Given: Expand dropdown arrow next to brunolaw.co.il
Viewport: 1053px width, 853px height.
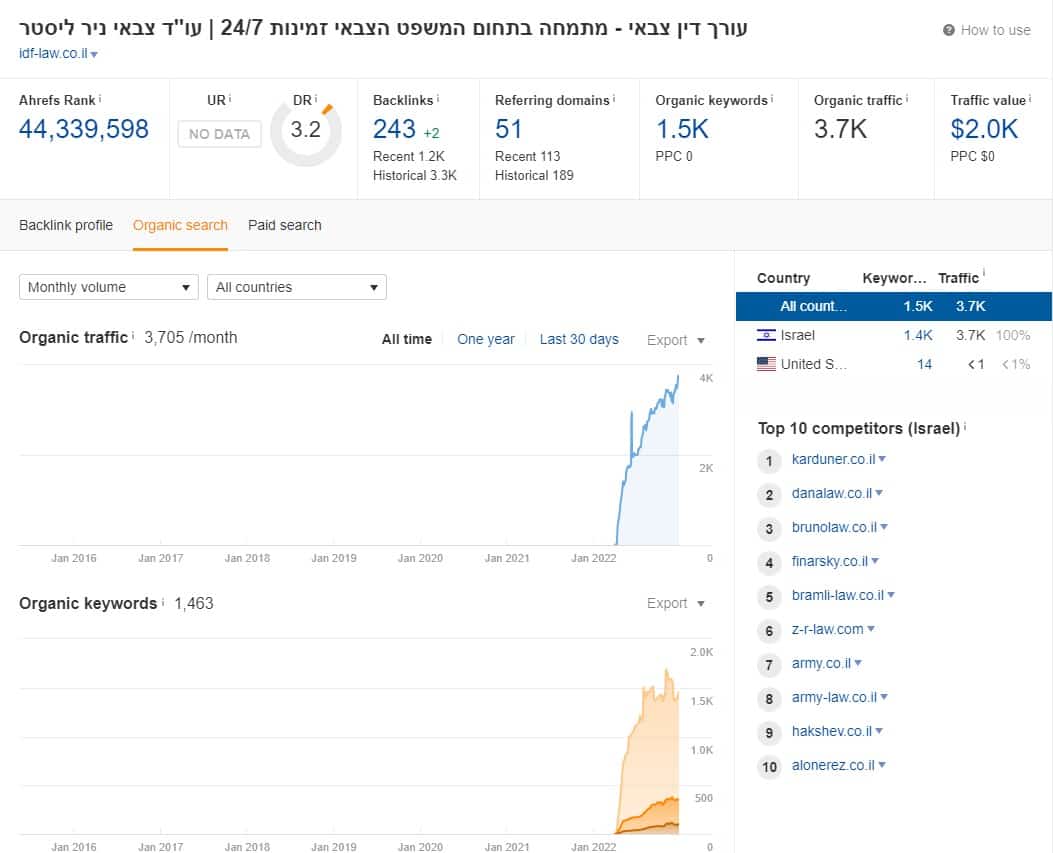Looking at the screenshot, I should click(884, 527).
